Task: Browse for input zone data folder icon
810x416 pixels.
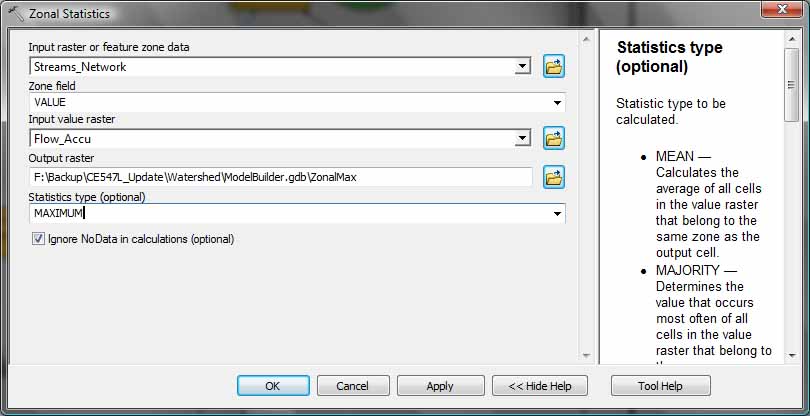Action: [554, 66]
